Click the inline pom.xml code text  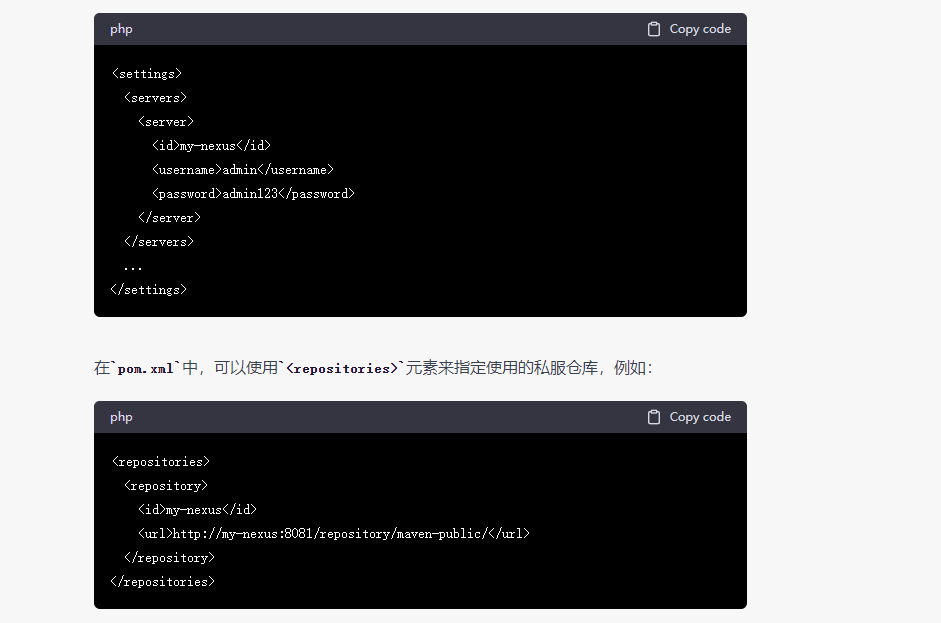tap(145, 369)
